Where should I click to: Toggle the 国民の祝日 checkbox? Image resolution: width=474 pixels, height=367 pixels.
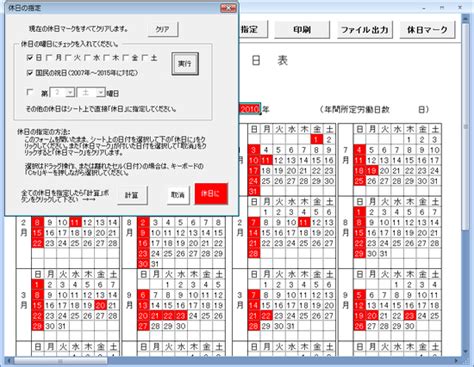tap(30, 73)
